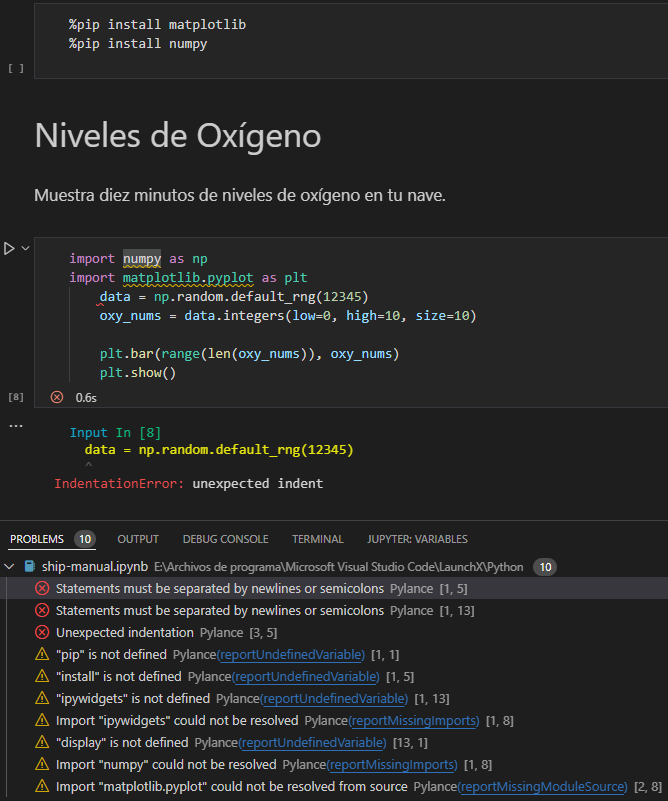668x801 pixels.
Task: Open the DEBUG CONSOLE tab
Action: pos(225,539)
